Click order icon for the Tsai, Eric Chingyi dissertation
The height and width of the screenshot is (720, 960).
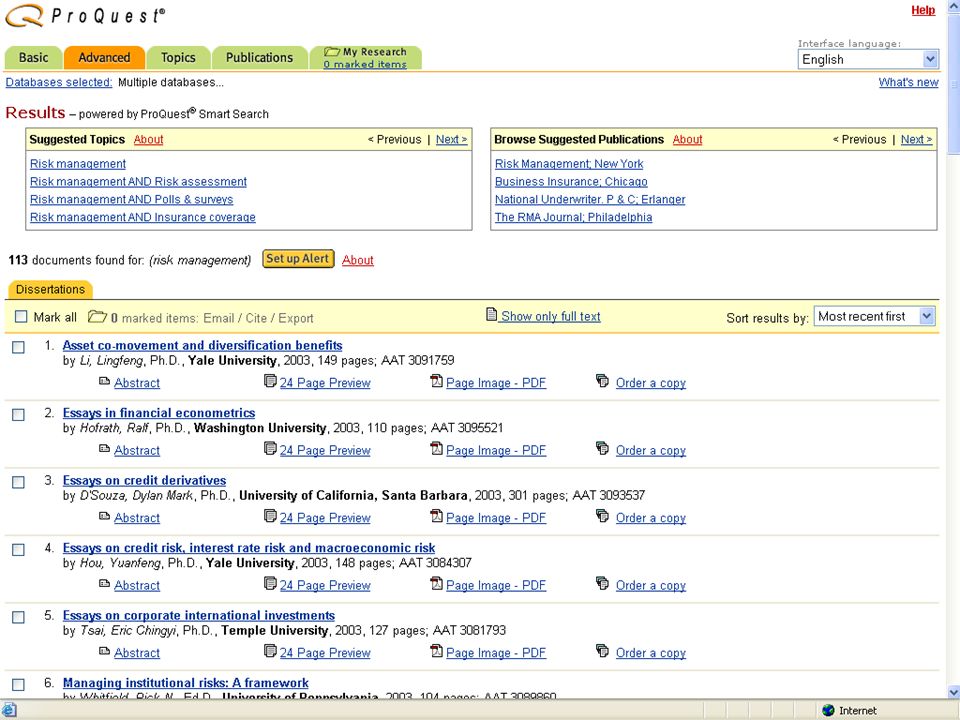tap(602, 651)
